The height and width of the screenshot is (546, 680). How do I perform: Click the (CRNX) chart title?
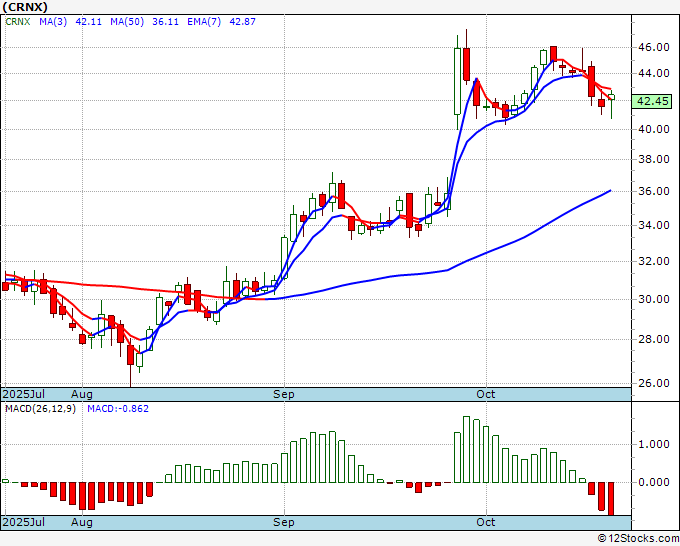pyautogui.click(x=25, y=7)
